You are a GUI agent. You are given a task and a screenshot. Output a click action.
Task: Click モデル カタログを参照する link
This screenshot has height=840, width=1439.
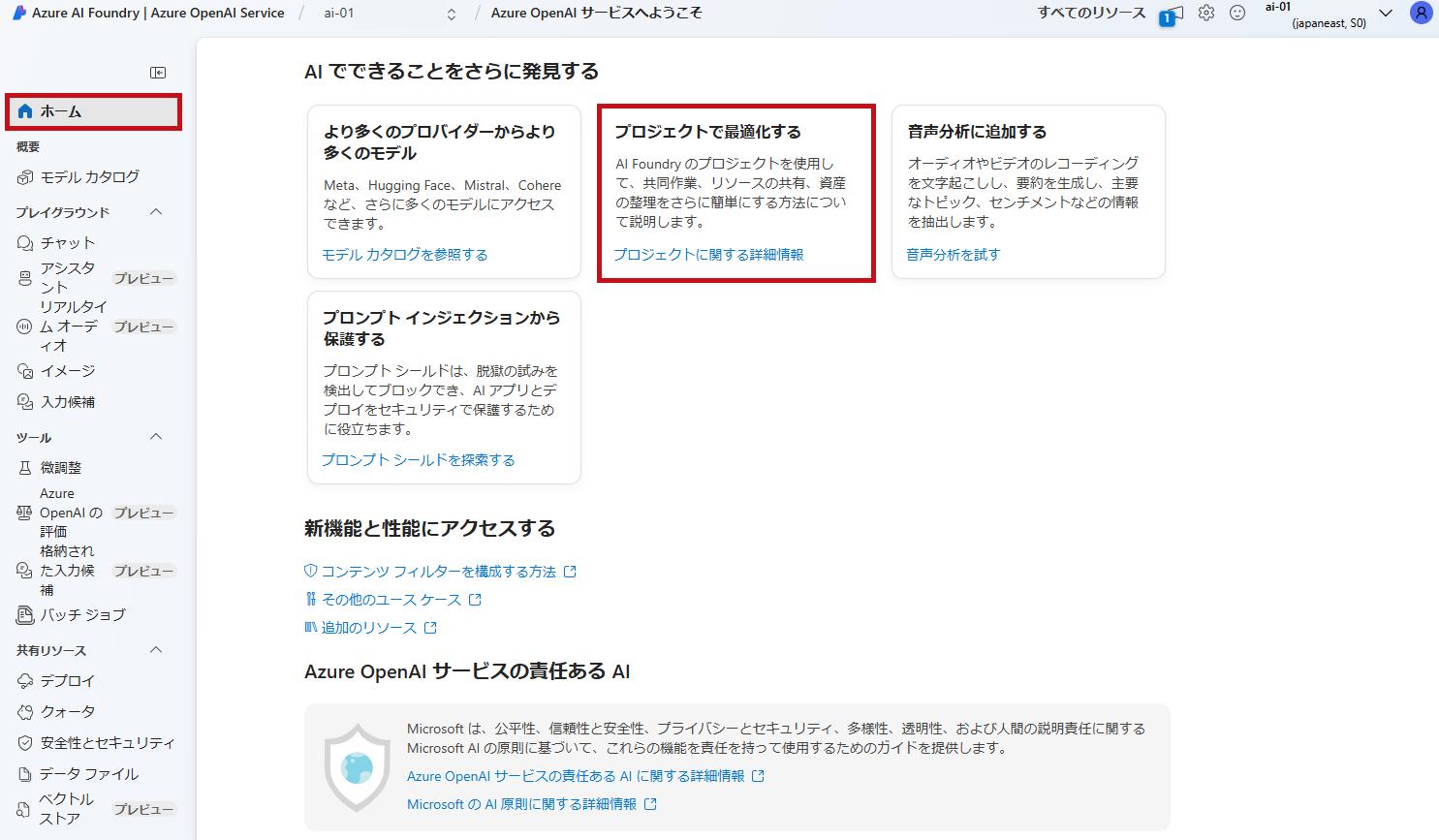tap(405, 255)
